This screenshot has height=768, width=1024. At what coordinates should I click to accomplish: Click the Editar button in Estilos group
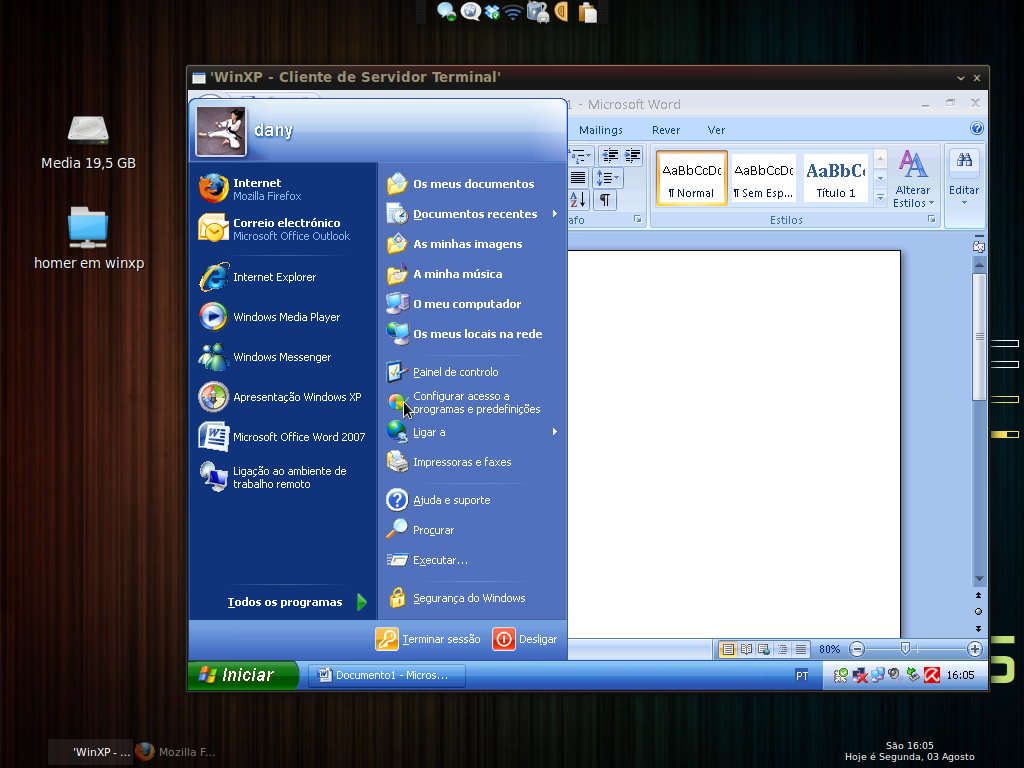tap(962, 190)
